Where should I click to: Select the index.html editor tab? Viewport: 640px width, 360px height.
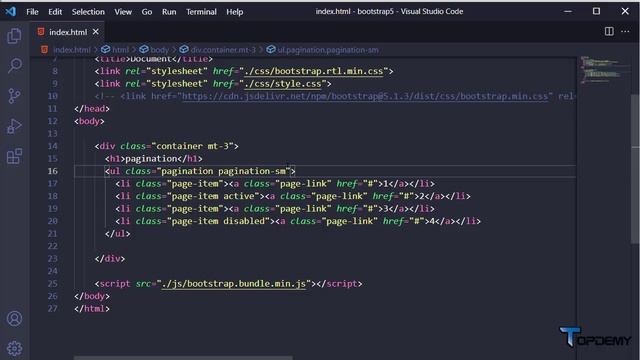click(x=67, y=32)
